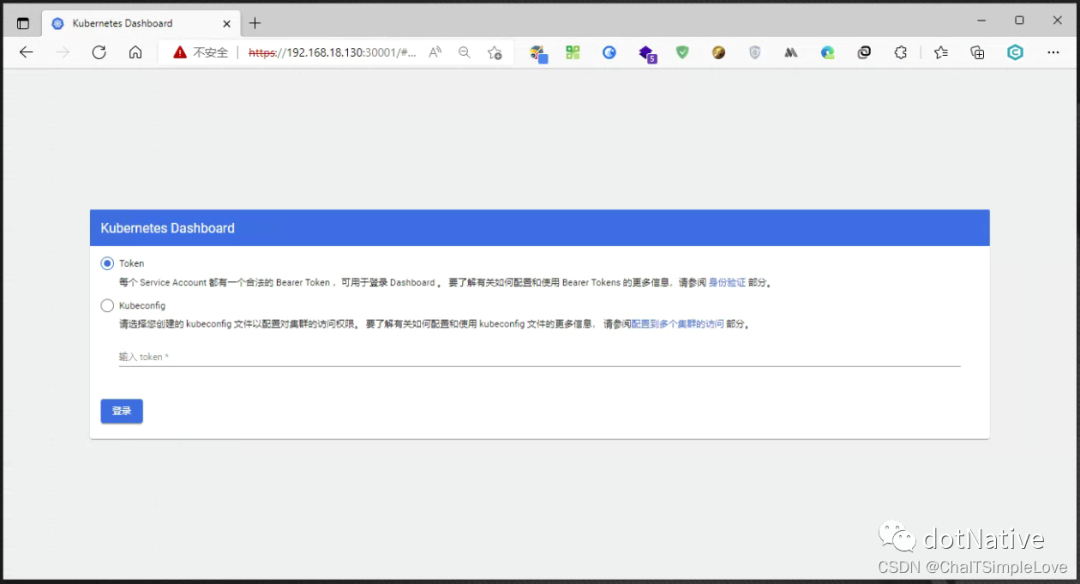Click the browser back navigation arrow

click(26, 52)
